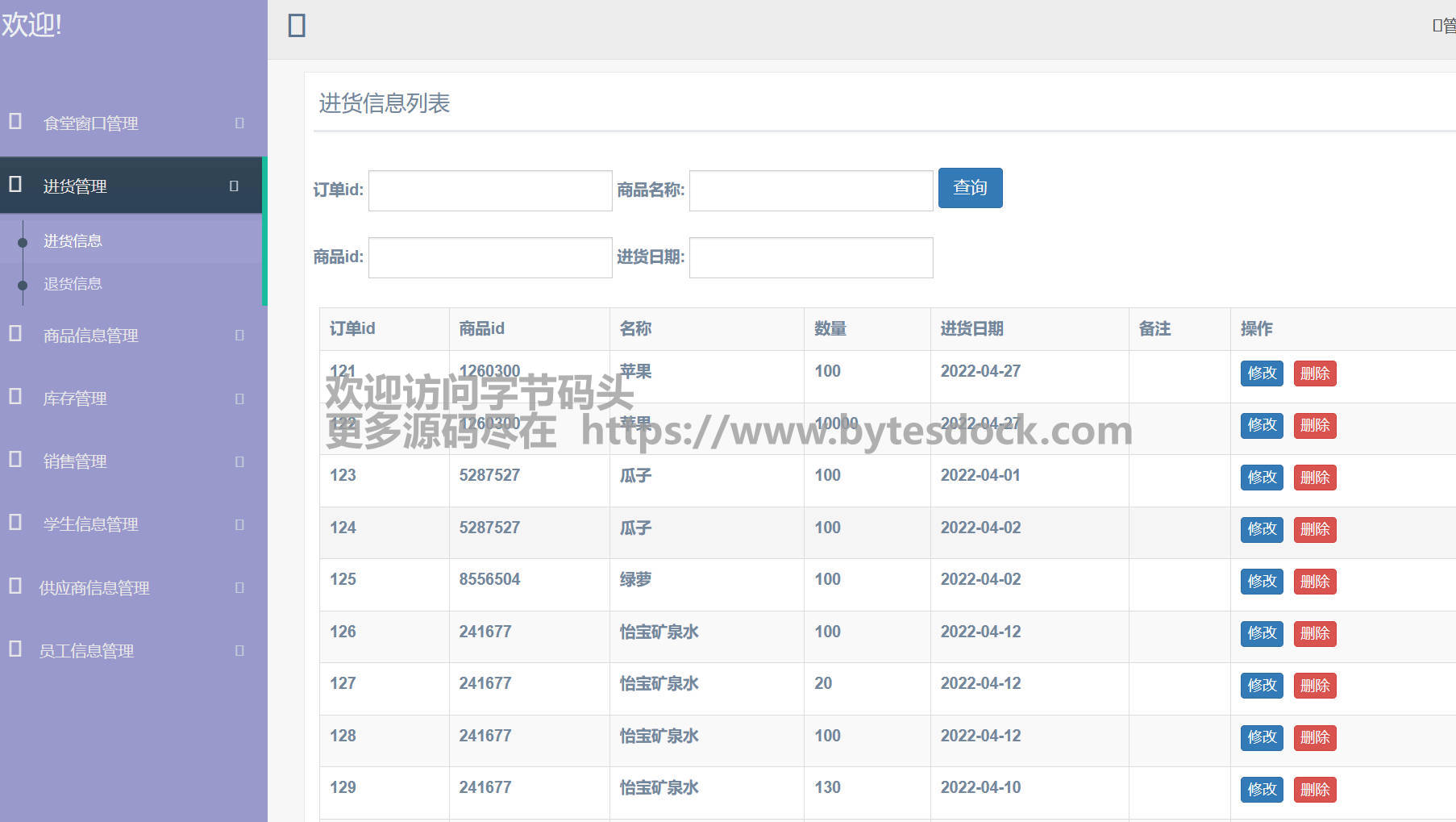Viewport: 1456px width, 822px height.
Task: Click the icon beside 供应商信息管理
Action: [15, 586]
